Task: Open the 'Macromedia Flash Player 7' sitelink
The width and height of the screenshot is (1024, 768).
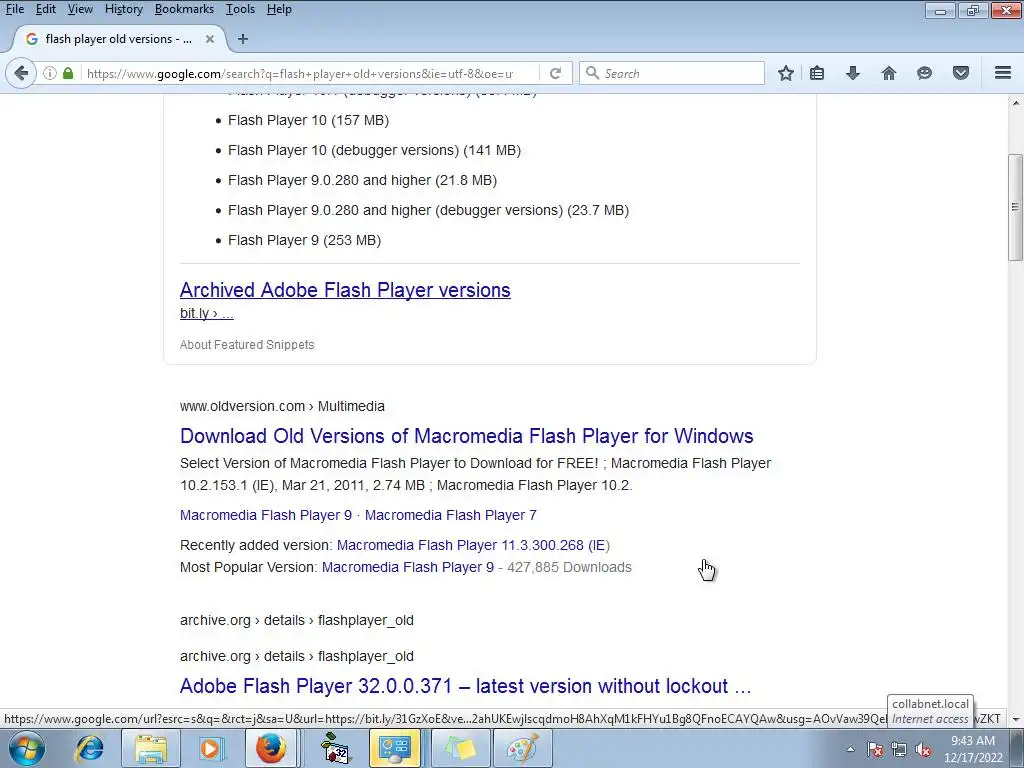Action: tap(451, 515)
